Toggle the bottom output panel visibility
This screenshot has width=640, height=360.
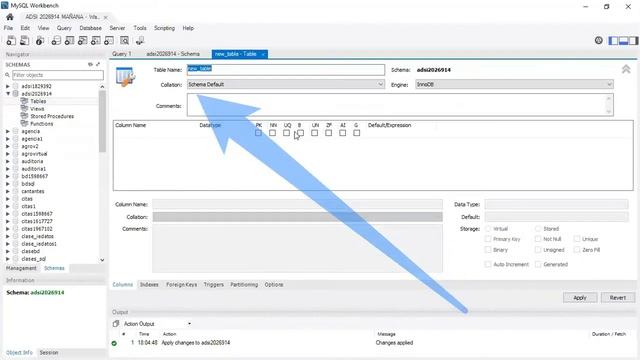[x=623, y=40]
